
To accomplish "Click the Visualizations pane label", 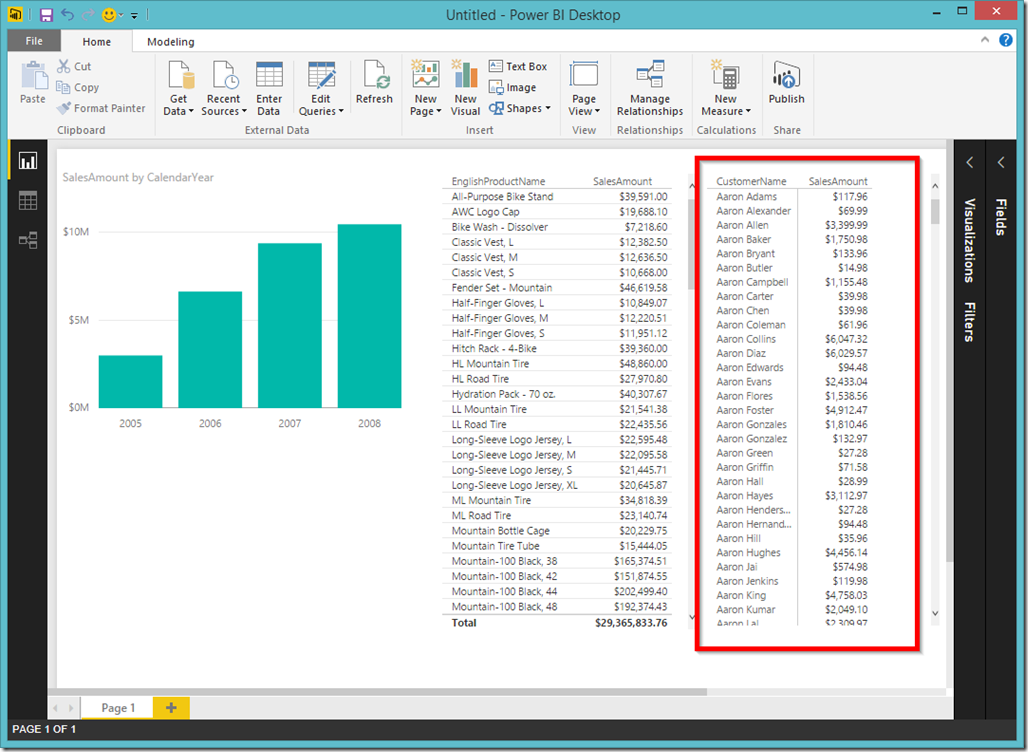I will pyautogui.click(x=970, y=241).
